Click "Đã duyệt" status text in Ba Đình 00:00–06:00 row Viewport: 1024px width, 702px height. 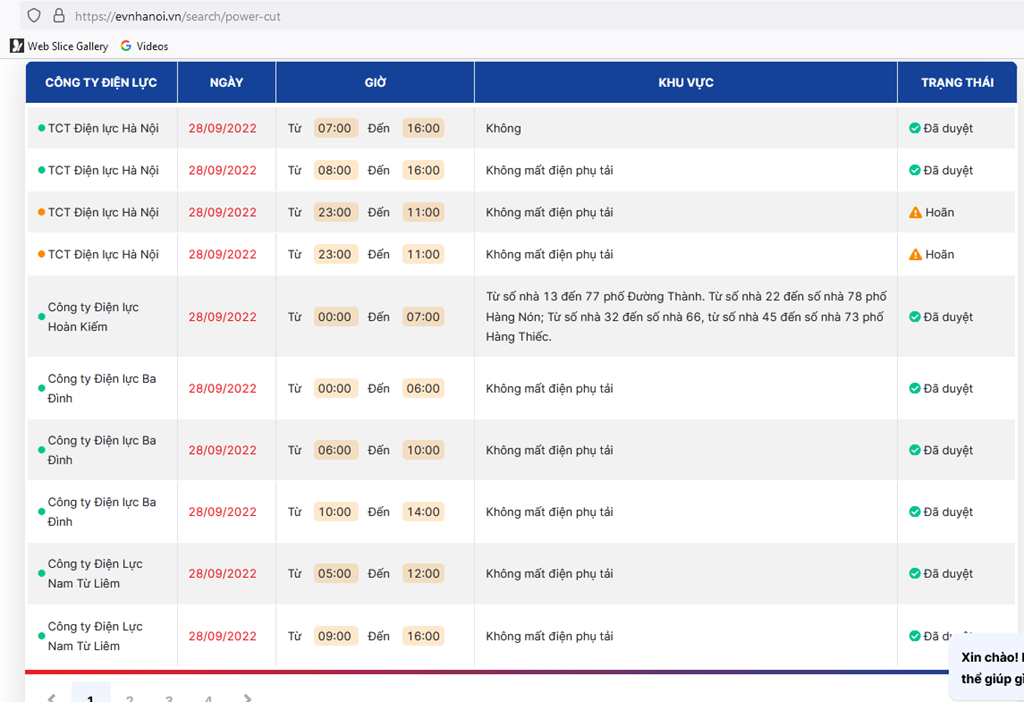[x=948, y=389]
